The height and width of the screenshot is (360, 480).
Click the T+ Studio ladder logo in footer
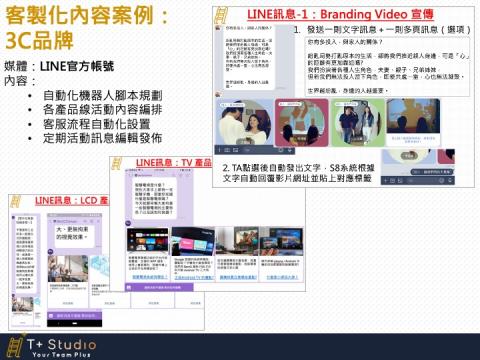[15, 346]
